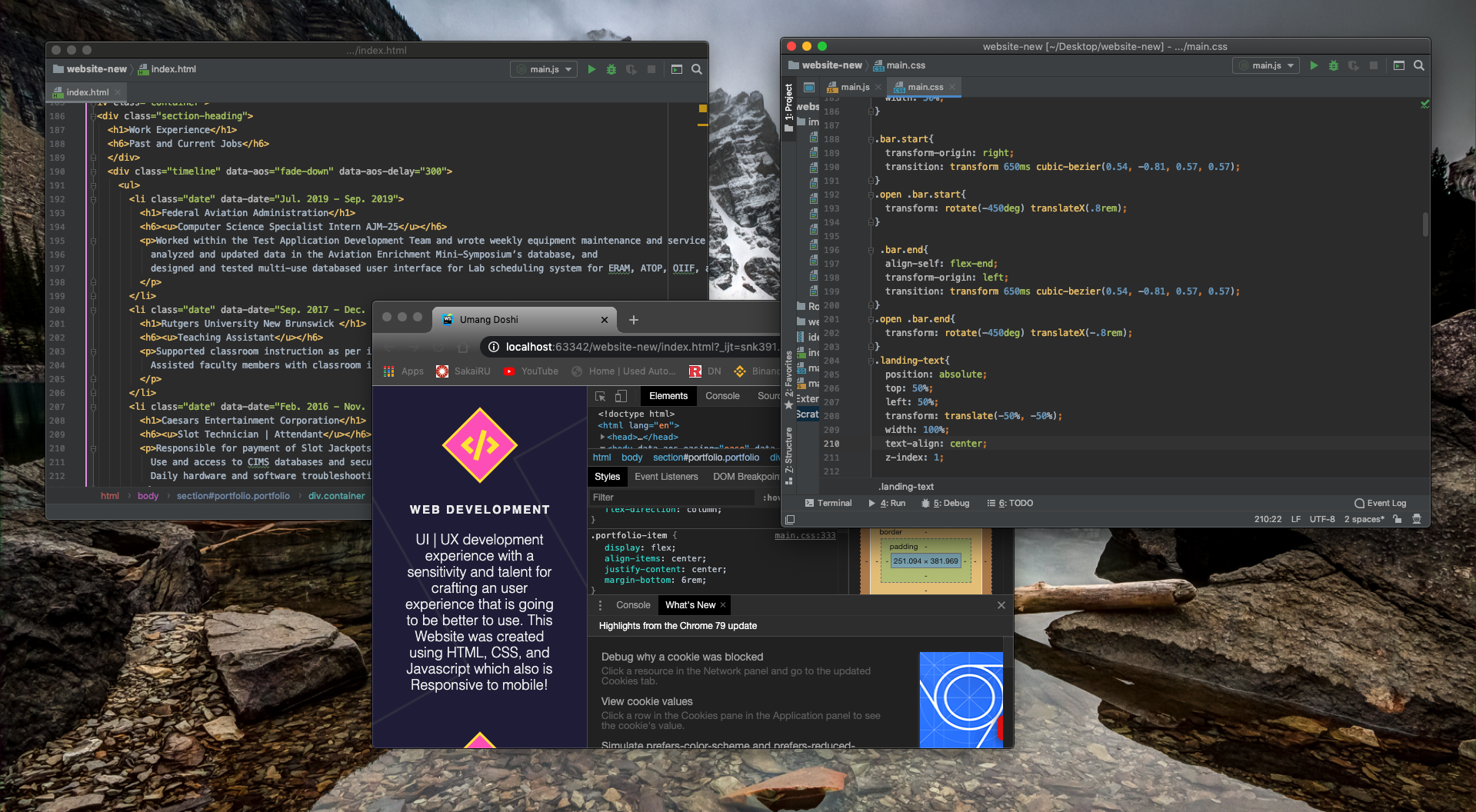1476x812 pixels.
Task: Click the index.html breadcrumb in navigation bar
Action: point(167,69)
